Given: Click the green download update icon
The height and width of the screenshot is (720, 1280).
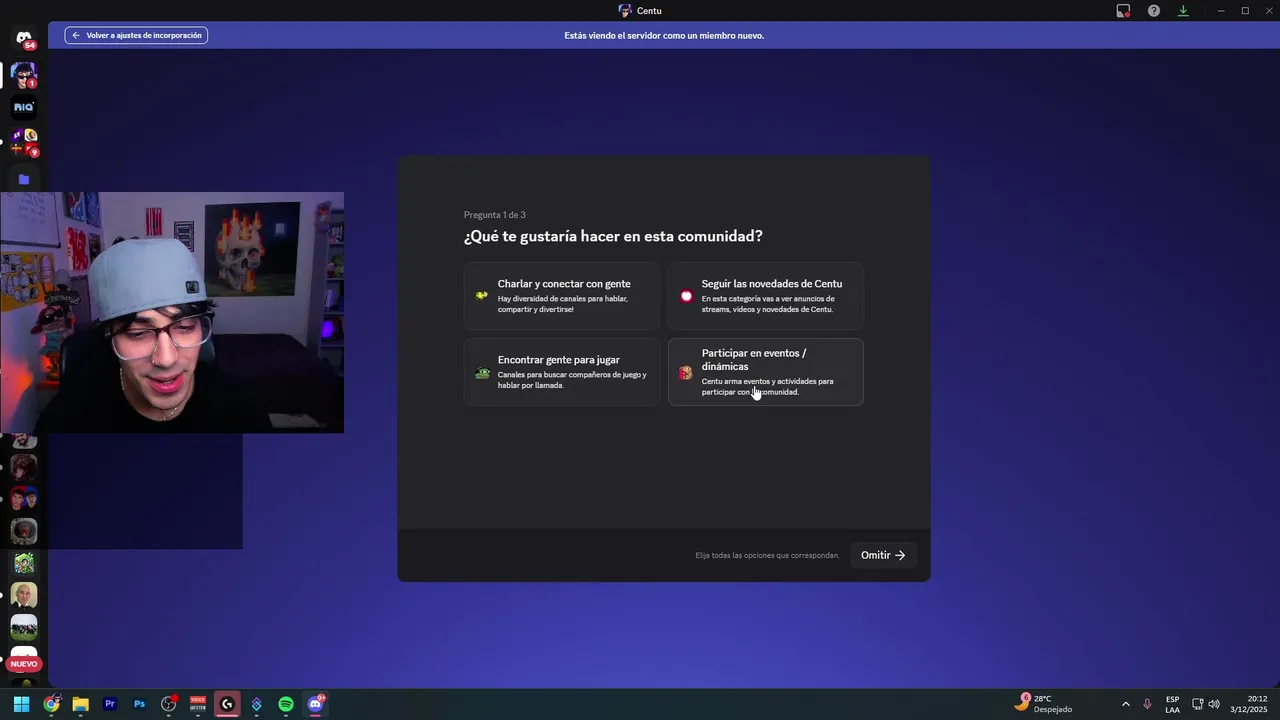Looking at the screenshot, I should (x=1183, y=11).
